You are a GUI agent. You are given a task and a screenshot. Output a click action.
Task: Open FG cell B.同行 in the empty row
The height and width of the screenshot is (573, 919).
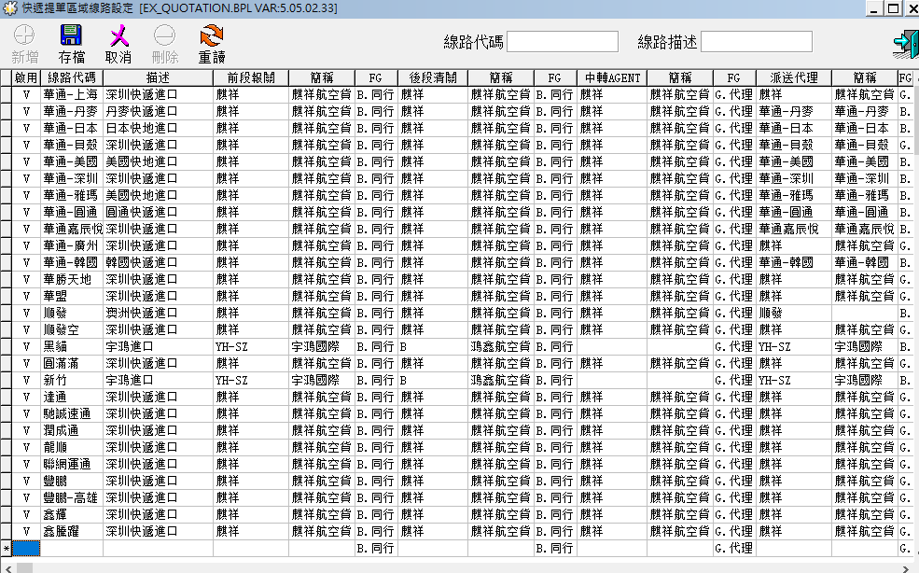tap(376, 549)
